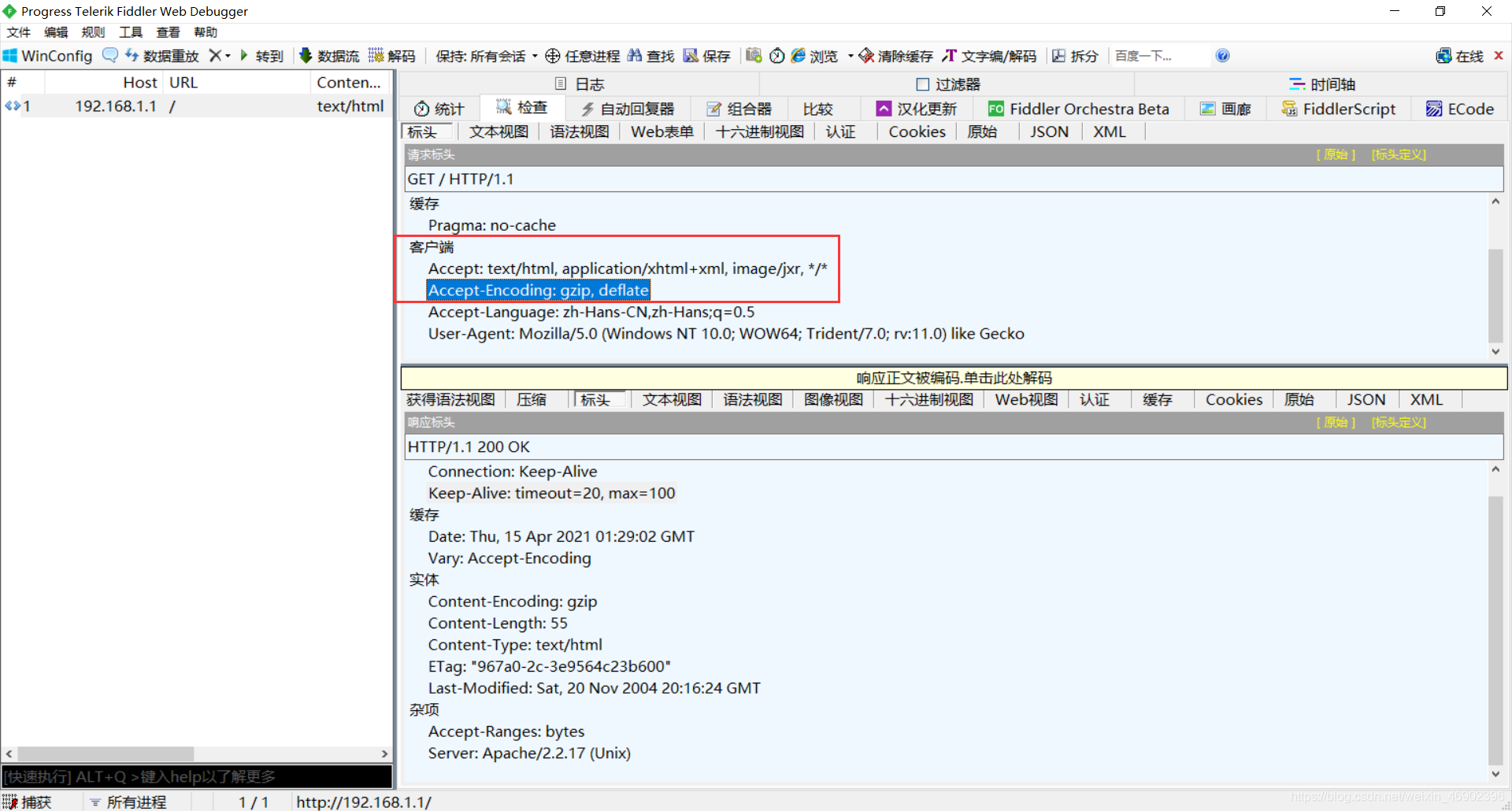The height and width of the screenshot is (811, 1512).
Task: Click the Find (查找) binoculars button
Action: [650, 56]
